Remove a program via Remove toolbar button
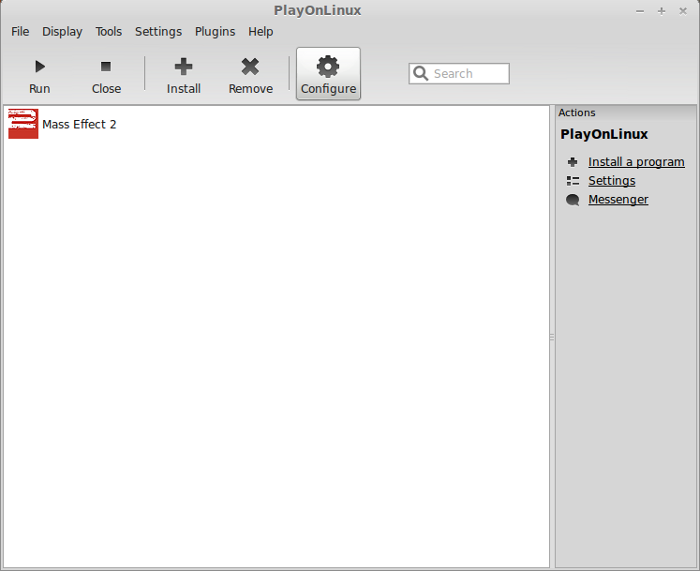The image size is (700, 571). [x=250, y=75]
